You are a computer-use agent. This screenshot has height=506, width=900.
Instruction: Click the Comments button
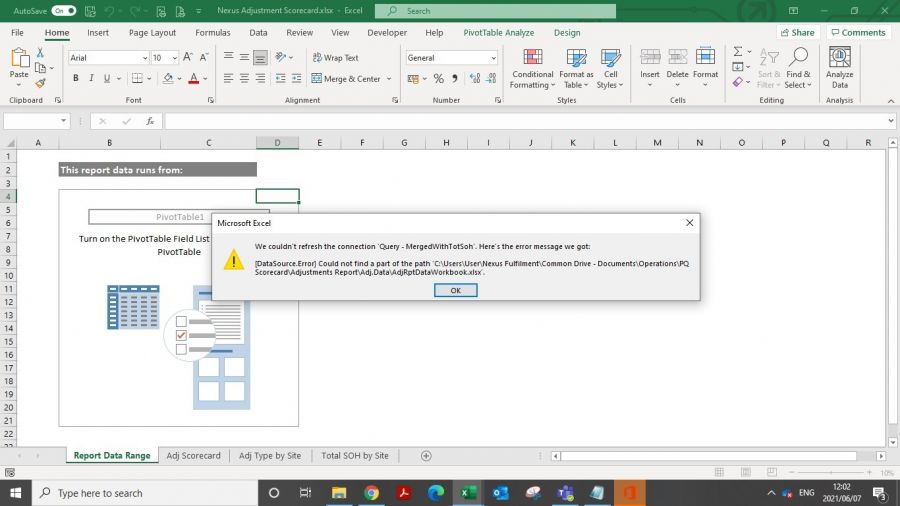click(x=858, y=33)
